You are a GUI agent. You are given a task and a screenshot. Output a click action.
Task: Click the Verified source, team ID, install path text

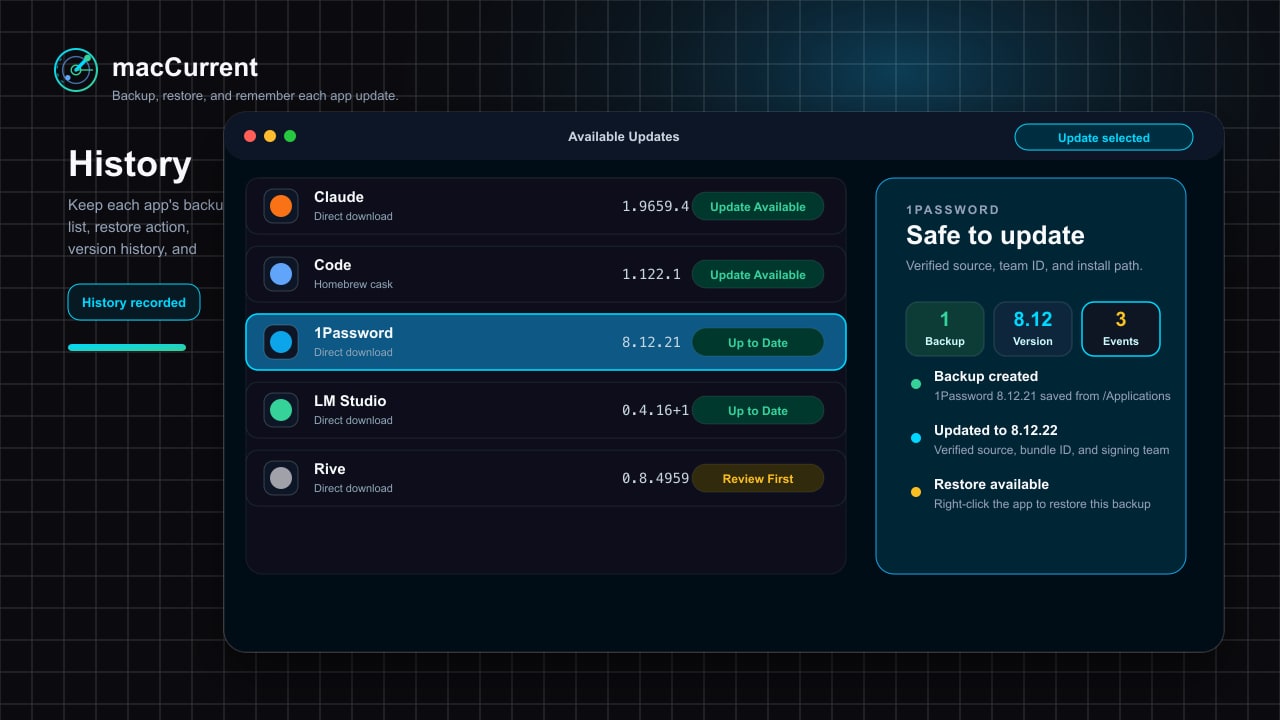[1024, 266]
